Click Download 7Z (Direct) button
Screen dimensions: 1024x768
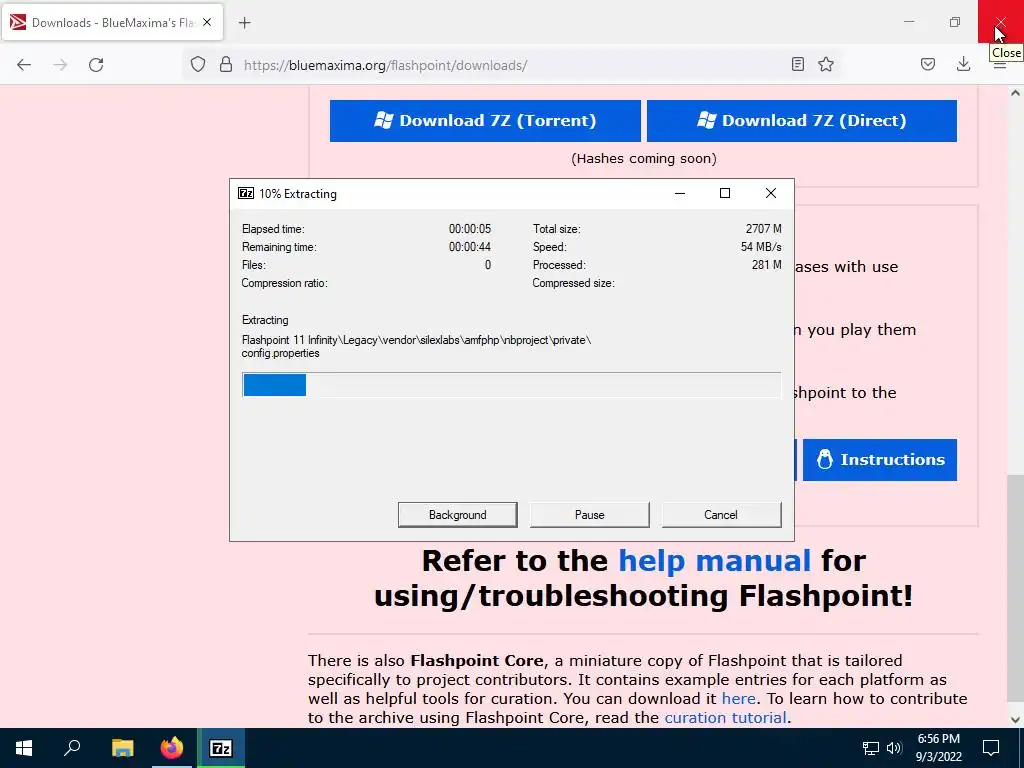[802, 121]
